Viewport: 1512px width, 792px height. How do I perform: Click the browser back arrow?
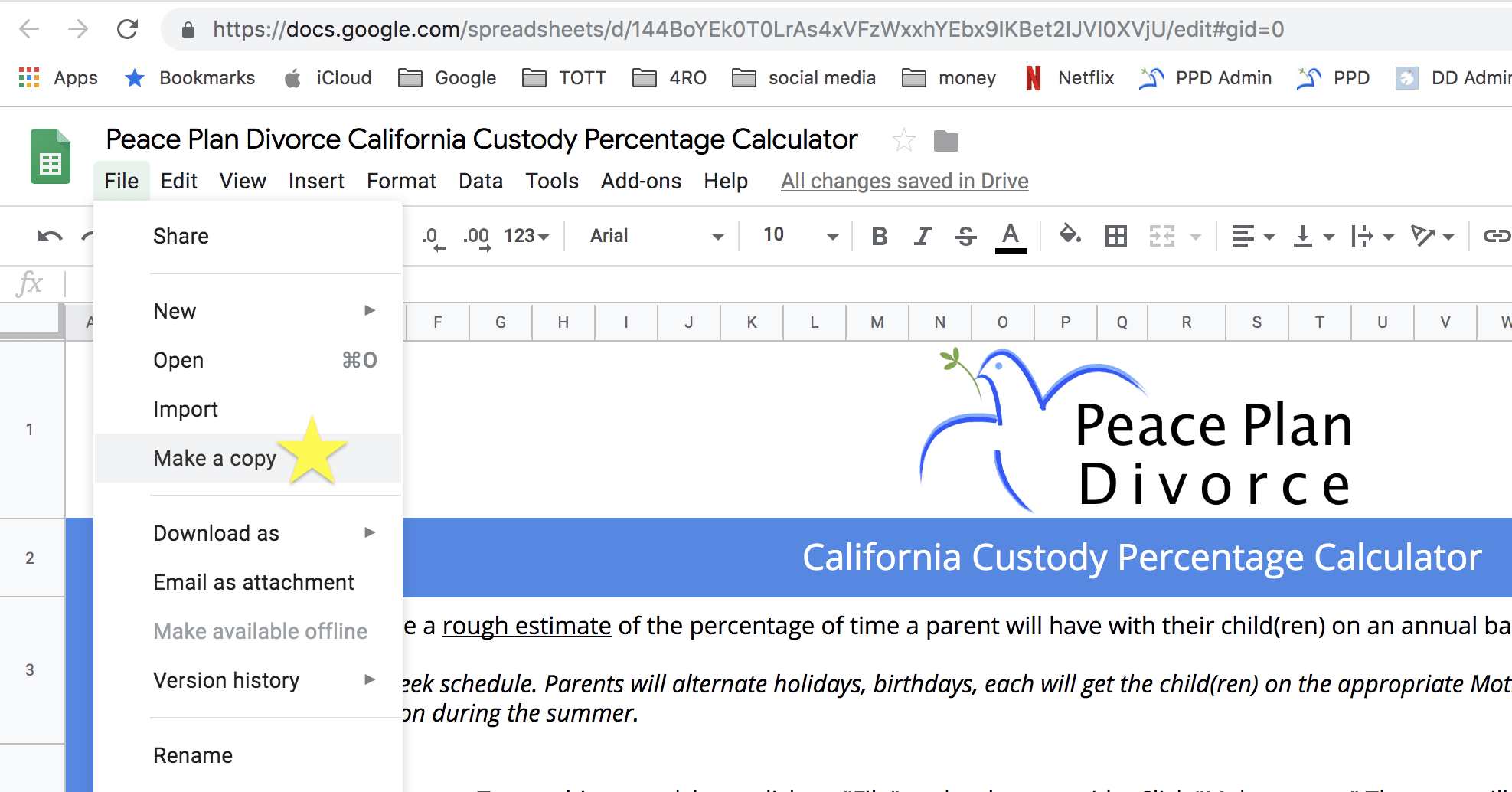pyautogui.click(x=29, y=29)
